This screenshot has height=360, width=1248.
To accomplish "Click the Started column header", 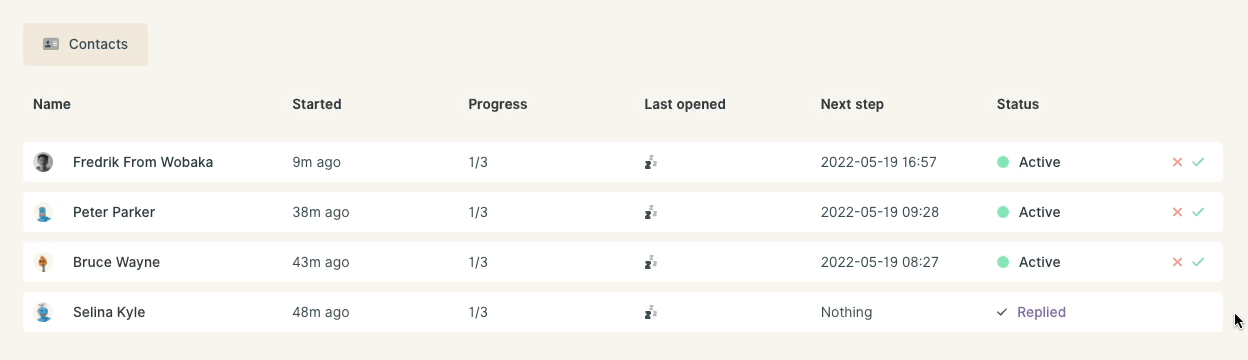I will coord(317,104).
